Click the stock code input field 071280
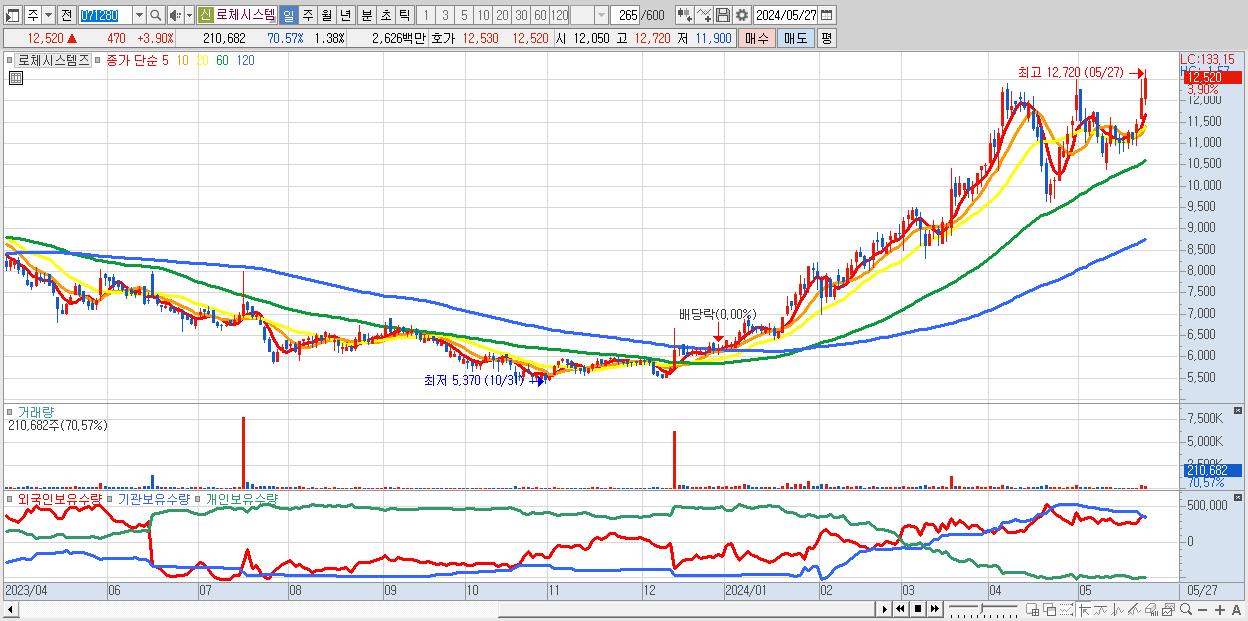1248x621 pixels. [104, 15]
